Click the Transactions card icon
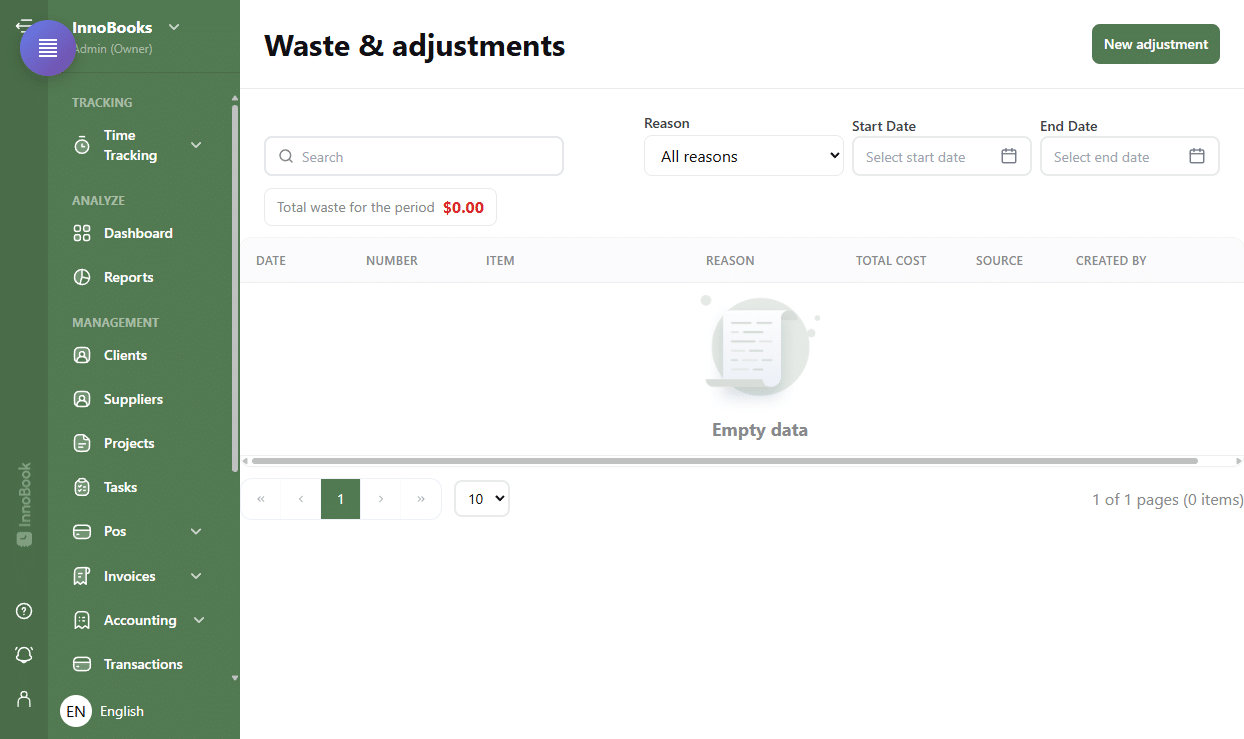This screenshot has width=1244, height=739. click(82, 664)
